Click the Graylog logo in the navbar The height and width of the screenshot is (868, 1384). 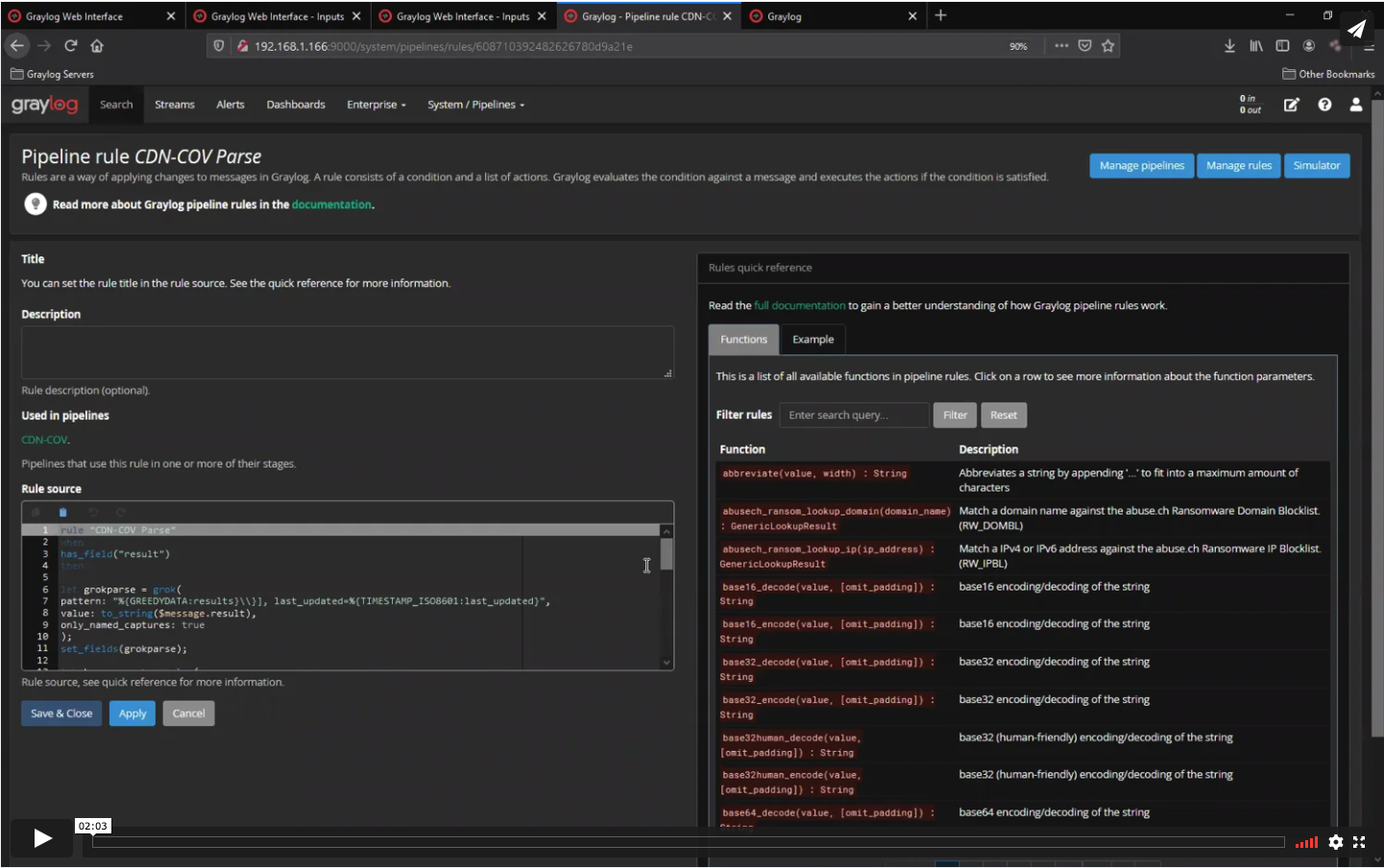pyautogui.click(x=45, y=105)
